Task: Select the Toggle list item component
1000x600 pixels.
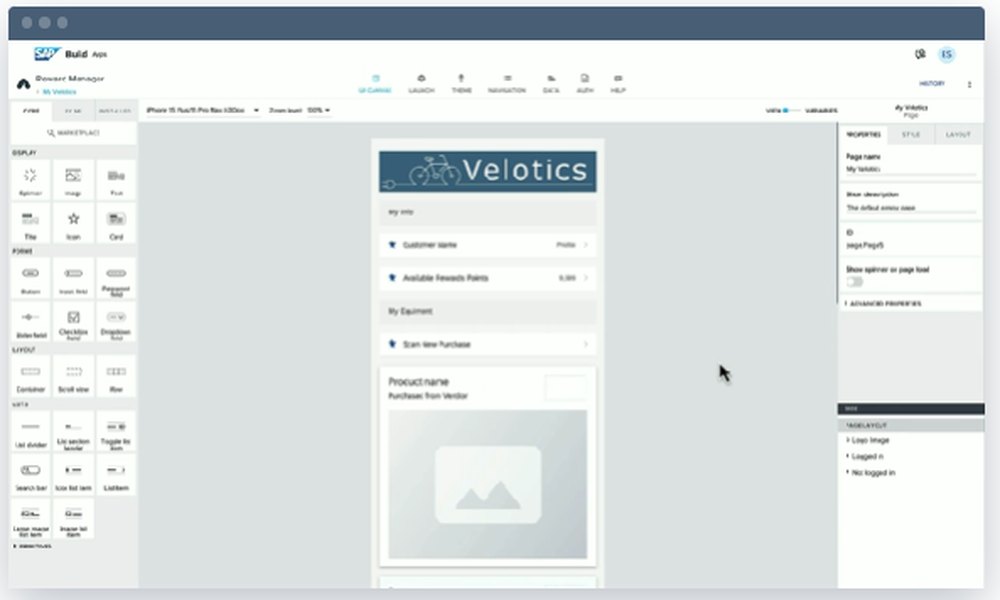Action: (x=116, y=432)
